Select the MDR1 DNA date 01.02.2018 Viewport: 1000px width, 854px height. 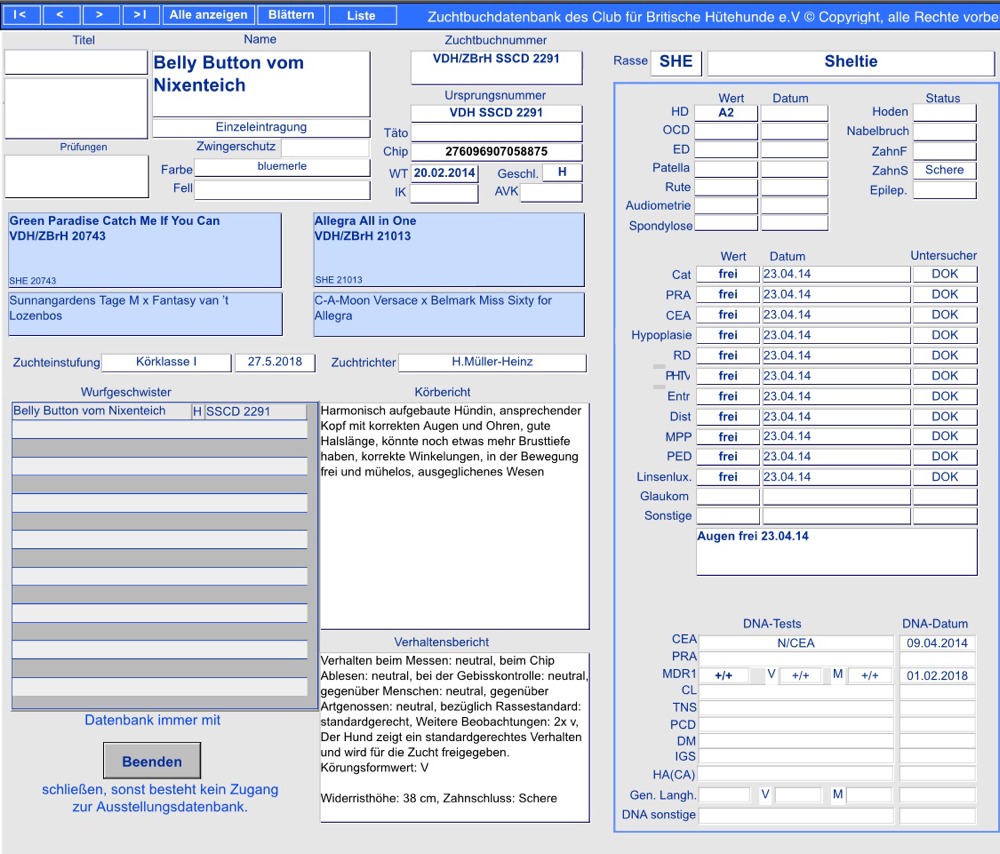coord(937,675)
